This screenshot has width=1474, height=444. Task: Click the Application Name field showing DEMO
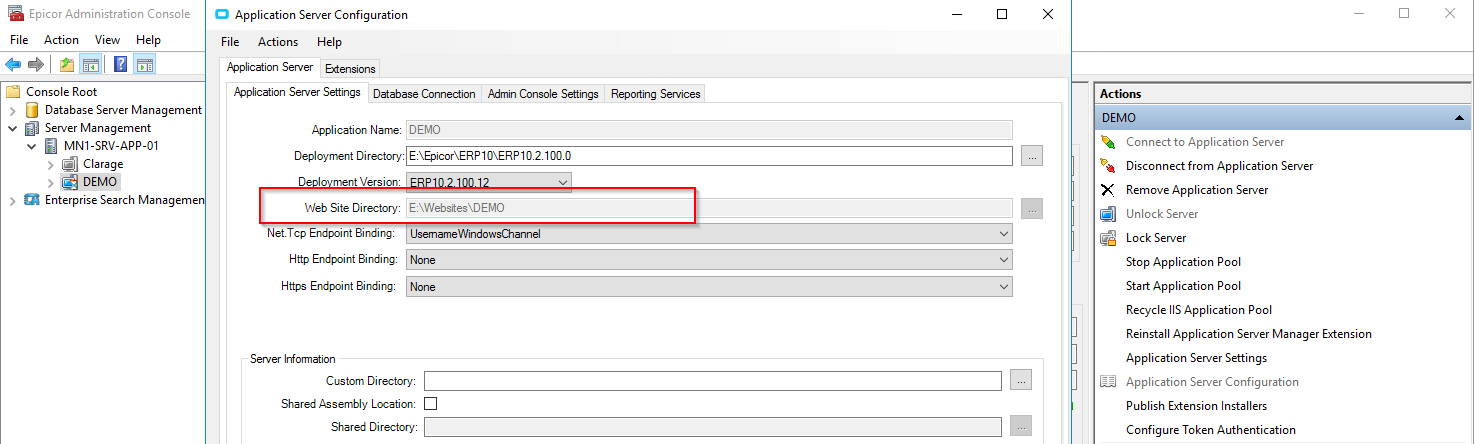[x=709, y=130]
